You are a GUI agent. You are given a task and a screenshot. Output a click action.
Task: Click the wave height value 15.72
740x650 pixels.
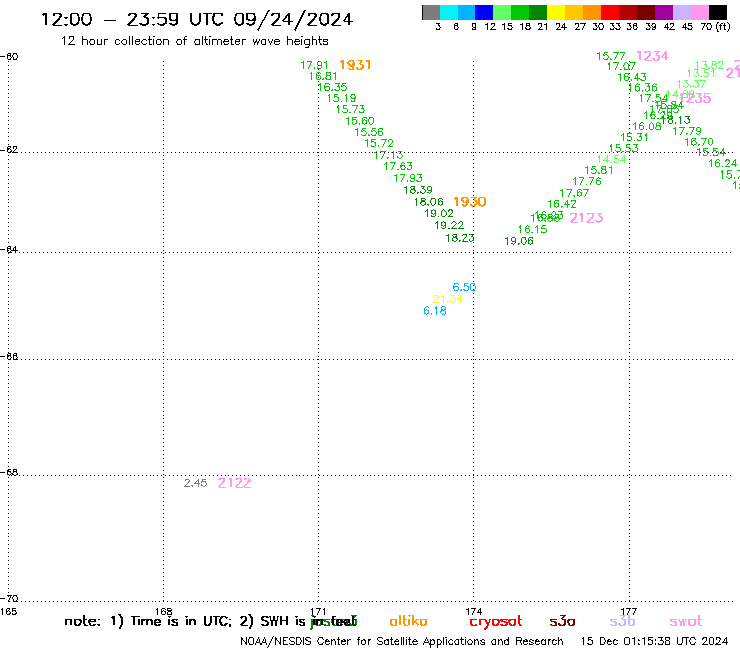[379, 144]
